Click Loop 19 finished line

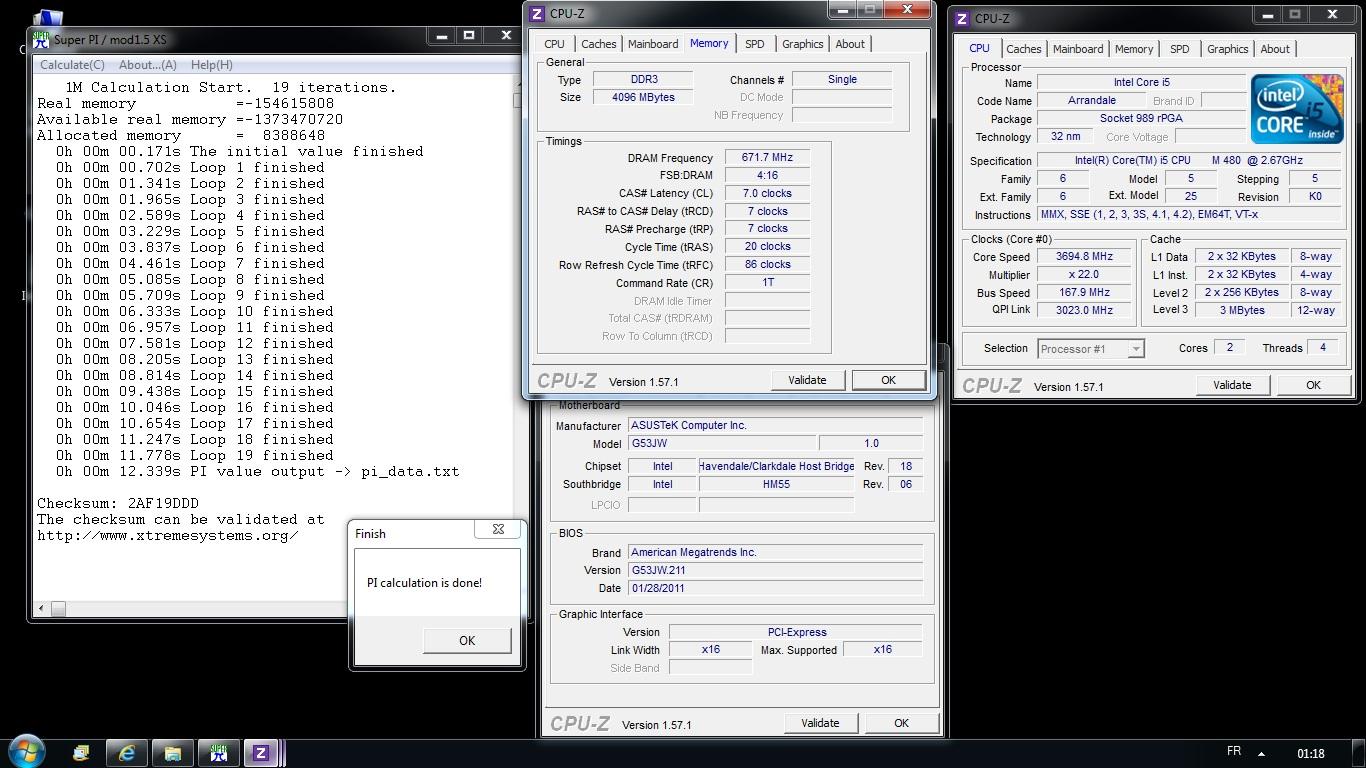tap(195, 455)
